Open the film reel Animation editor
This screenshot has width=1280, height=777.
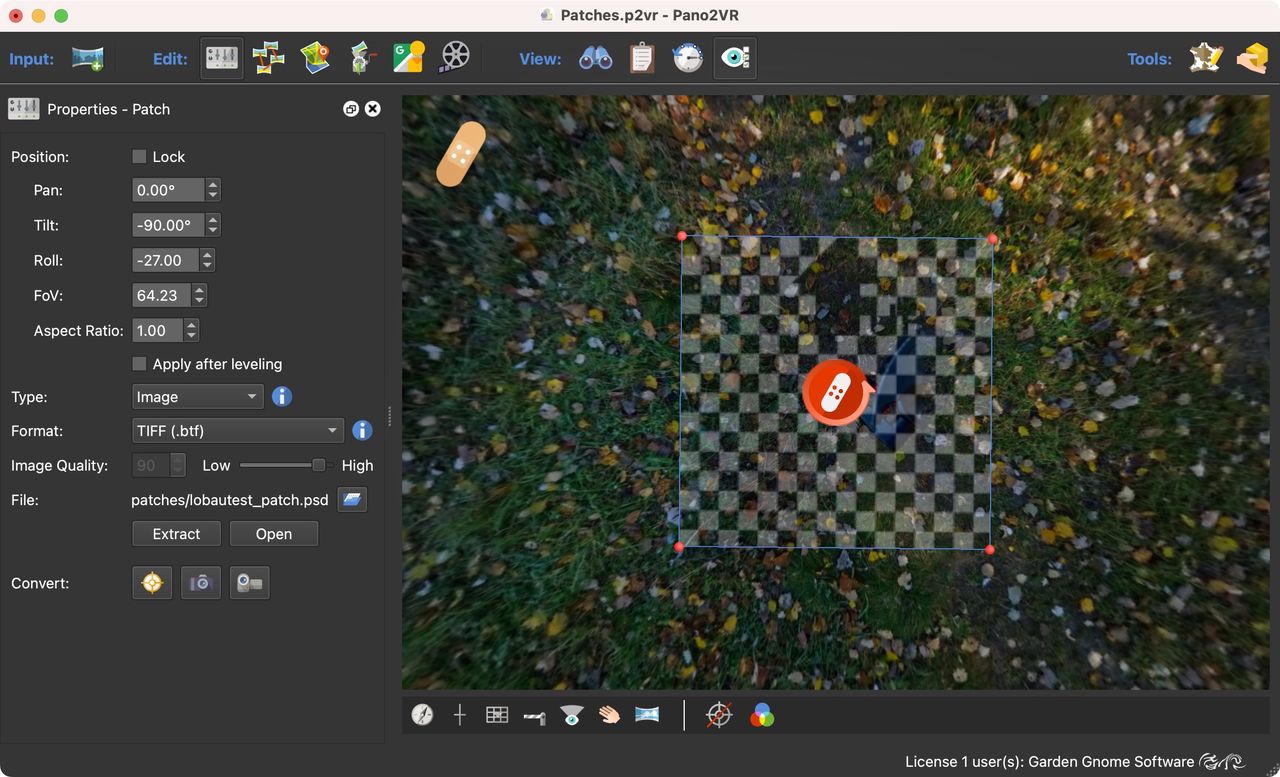click(454, 59)
